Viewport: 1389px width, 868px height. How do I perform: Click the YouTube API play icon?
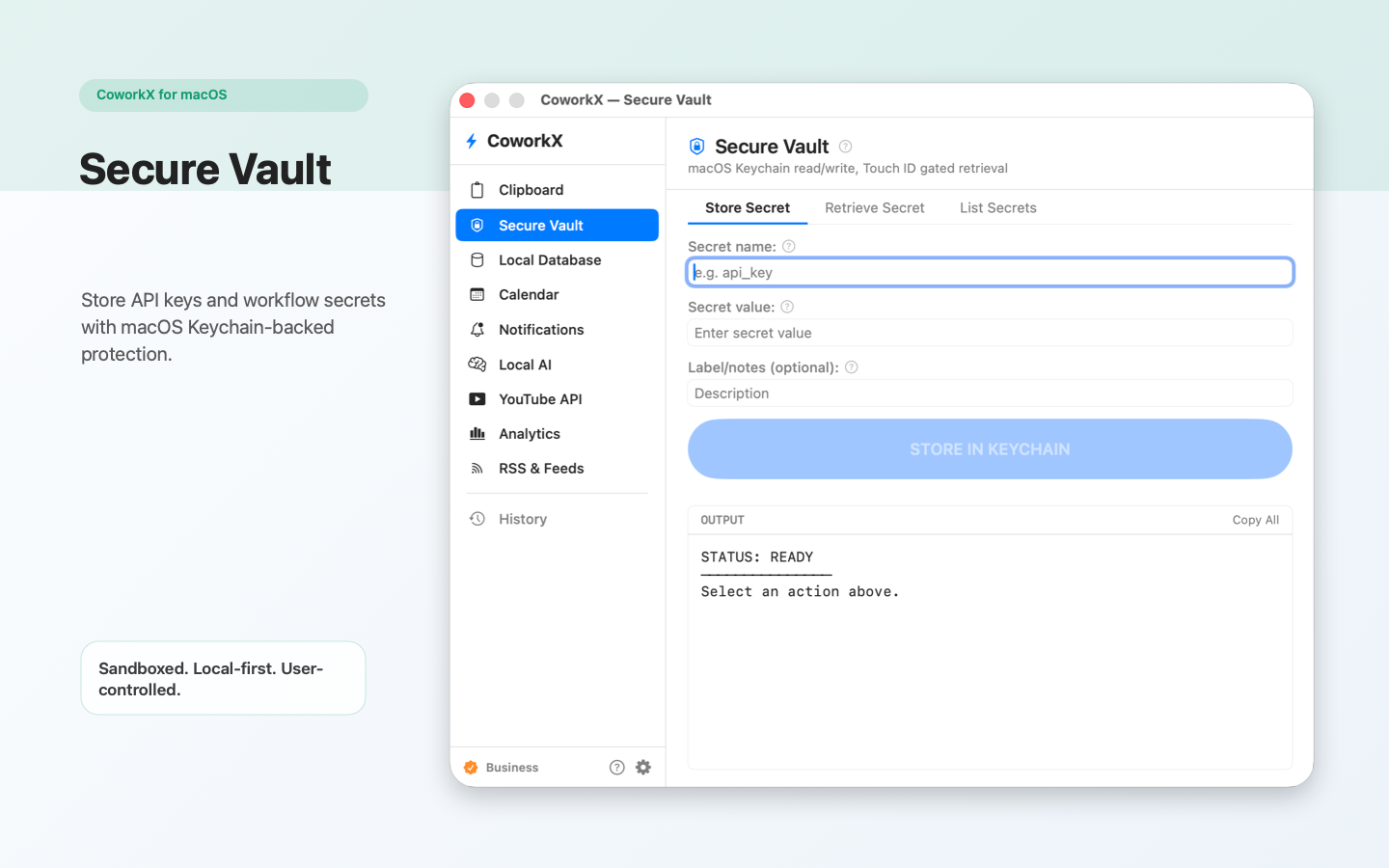point(477,398)
